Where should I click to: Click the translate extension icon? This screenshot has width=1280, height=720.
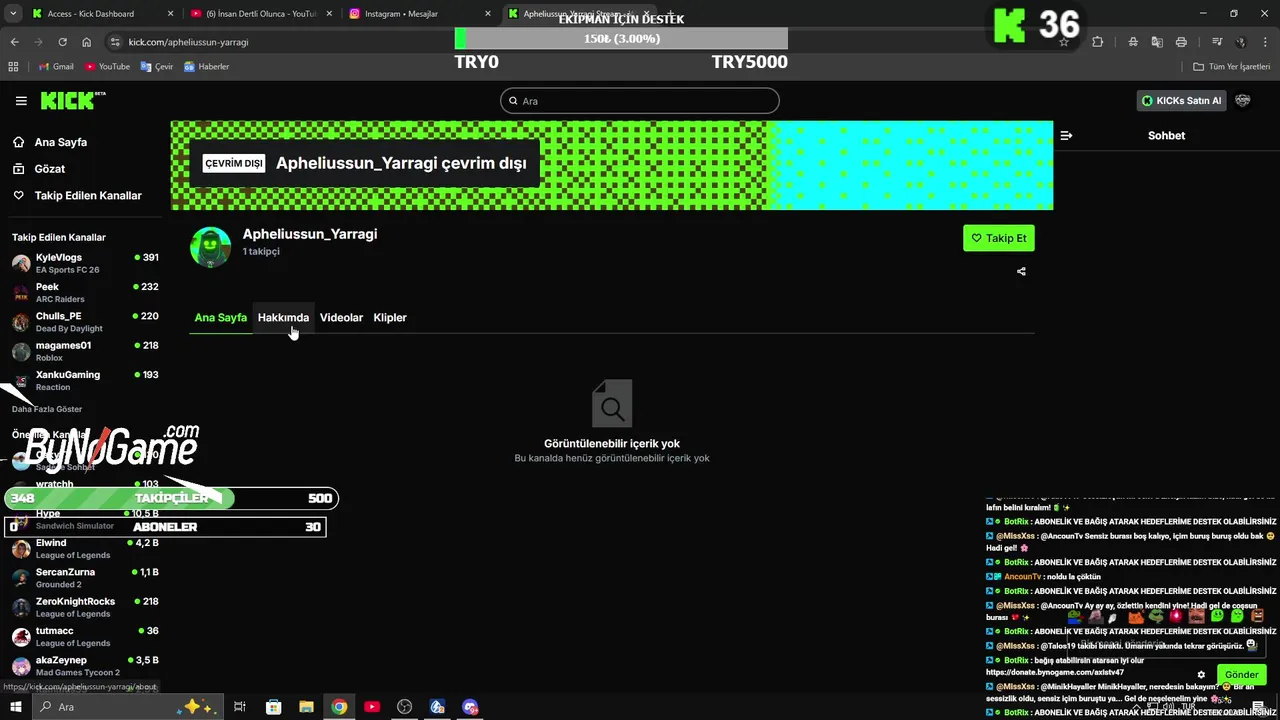(1157, 42)
